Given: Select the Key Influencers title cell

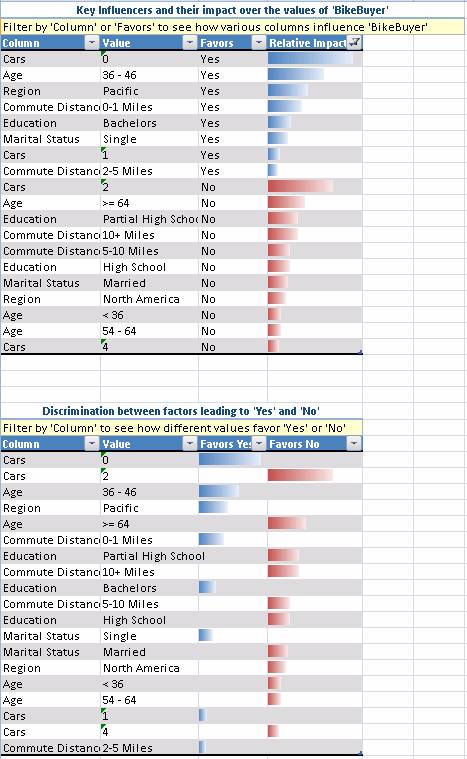Looking at the screenshot, I should click(x=233, y=10).
